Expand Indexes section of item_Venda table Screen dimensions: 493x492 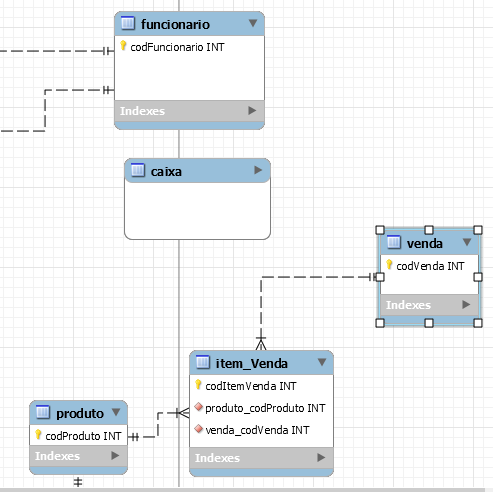point(321,458)
